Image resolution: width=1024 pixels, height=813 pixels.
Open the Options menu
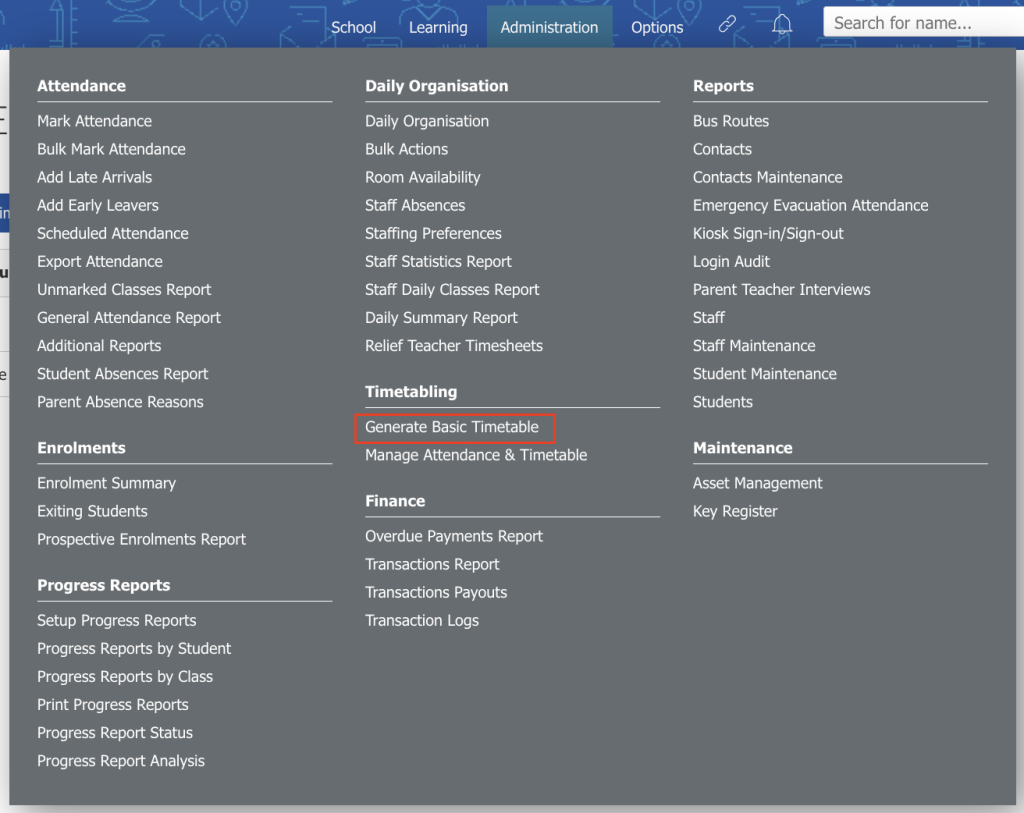click(657, 27)
